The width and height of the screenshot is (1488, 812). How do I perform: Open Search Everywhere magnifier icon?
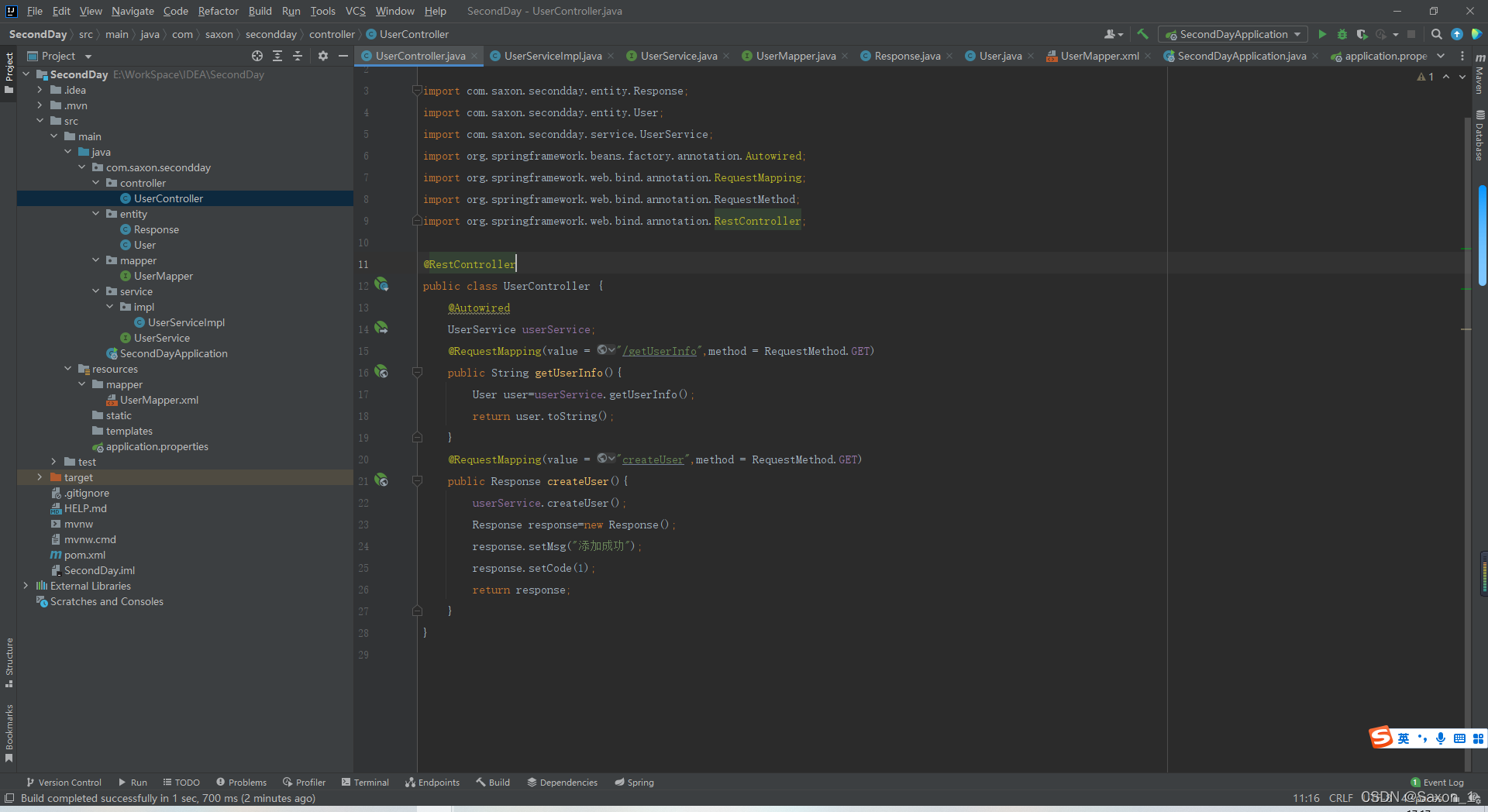pos(1436,34)
